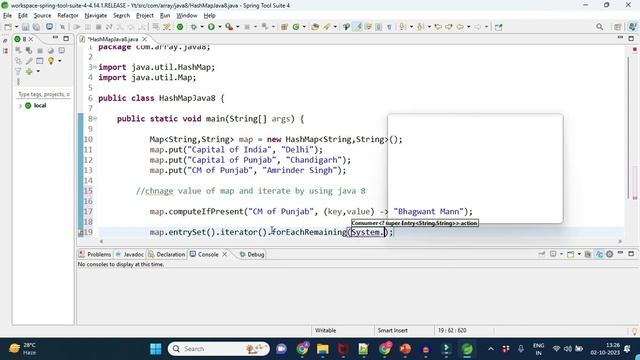The height and width of the screenshot is (360, 640).
Task: Close the HashMapJava8.java editor tab
Action: coord(144,39)
